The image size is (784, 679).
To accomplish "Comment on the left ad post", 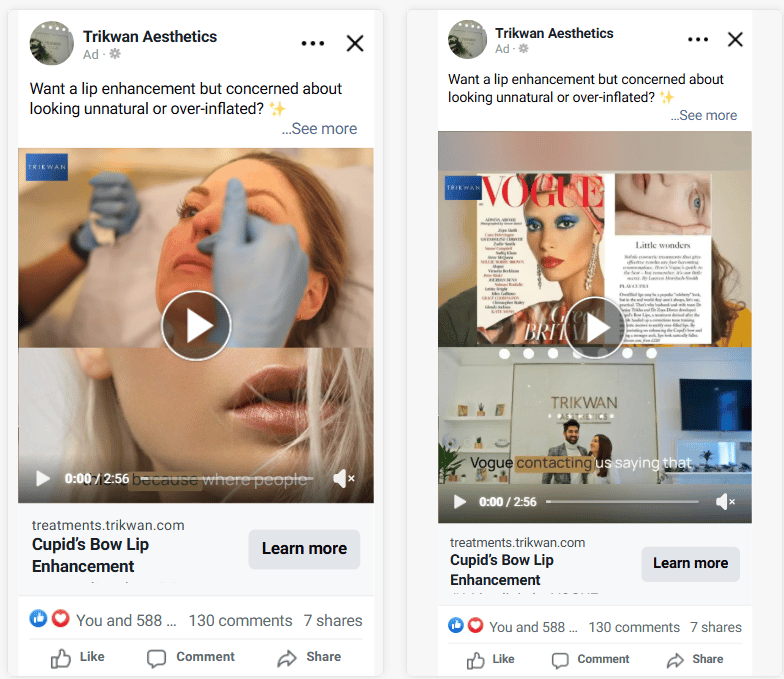I will click(190, 658).
